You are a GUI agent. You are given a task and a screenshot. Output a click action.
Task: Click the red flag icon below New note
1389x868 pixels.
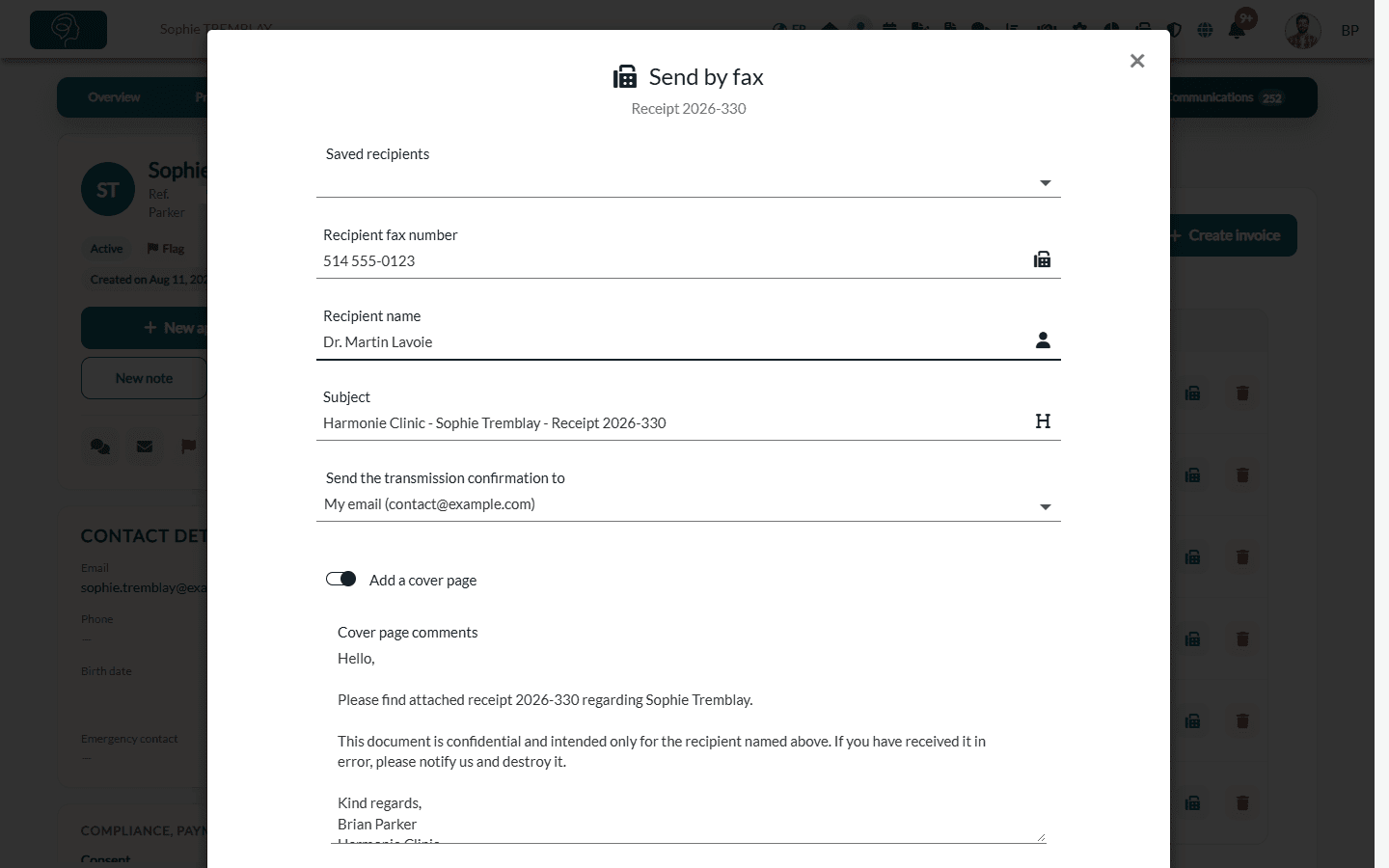pos(188,447)
